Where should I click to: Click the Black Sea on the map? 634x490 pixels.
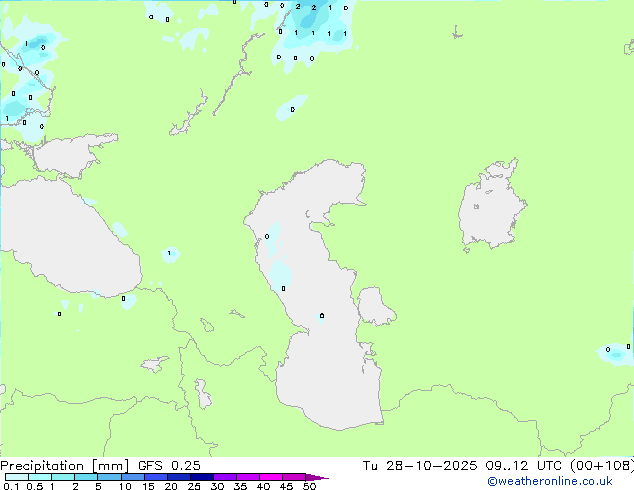(69, 239)
